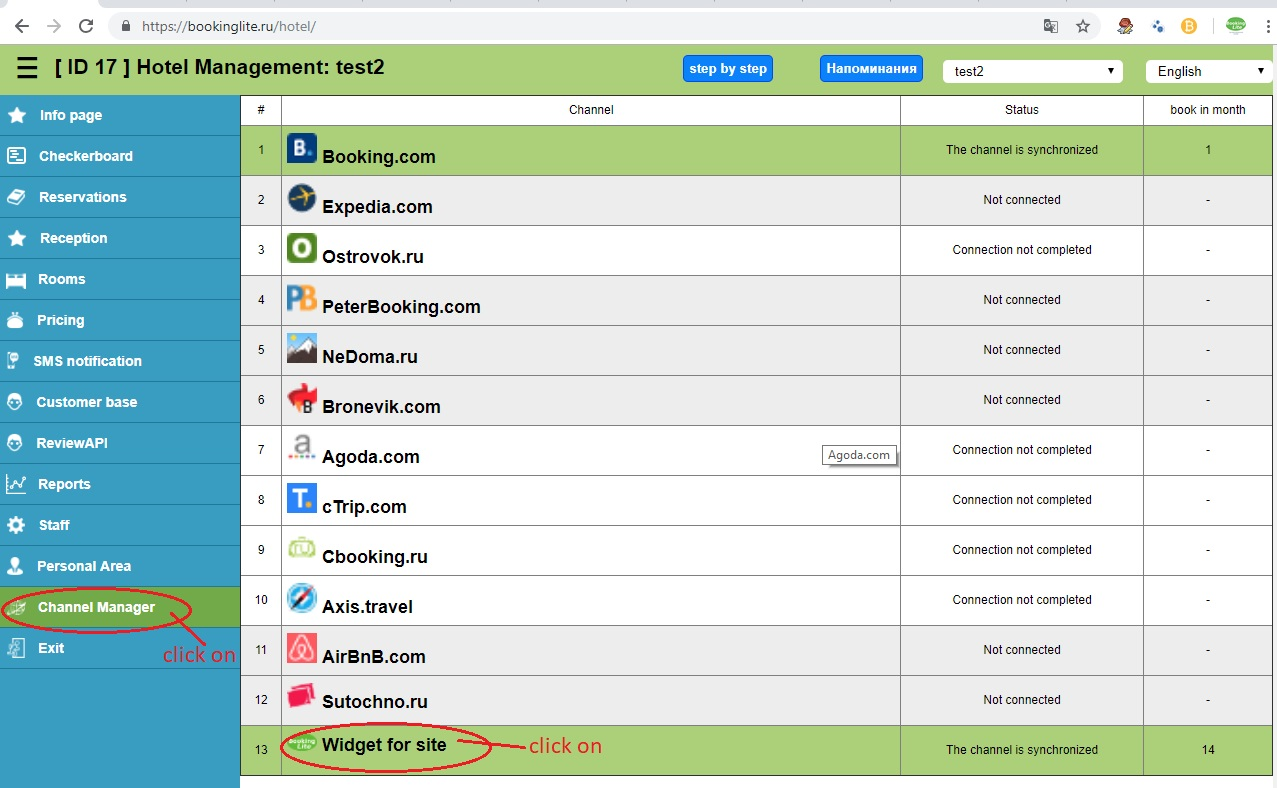Click Exit in the sidebar
The image size is (1277, 788).
tap(120, 648)
